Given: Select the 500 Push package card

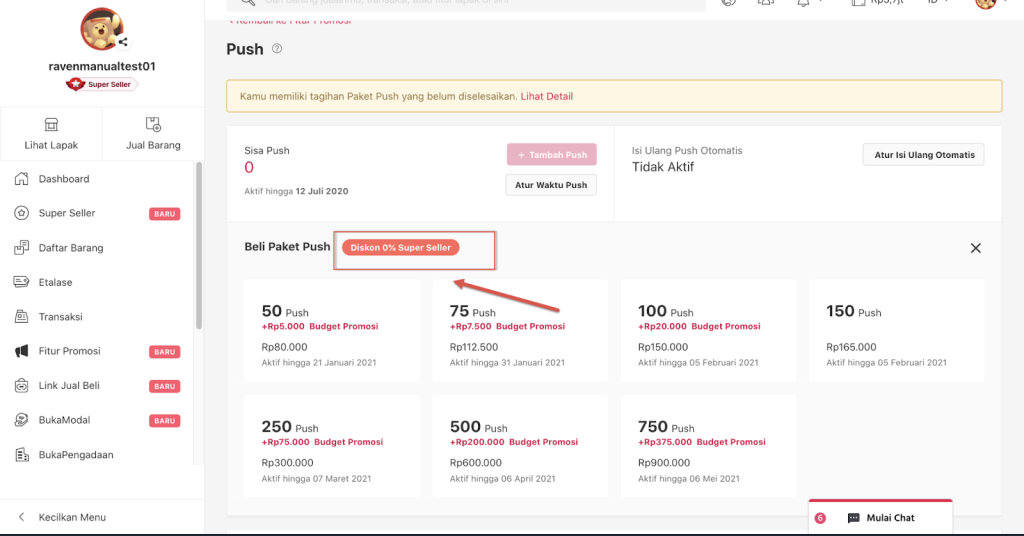Looking at the screenshot, I should point(520,446).
